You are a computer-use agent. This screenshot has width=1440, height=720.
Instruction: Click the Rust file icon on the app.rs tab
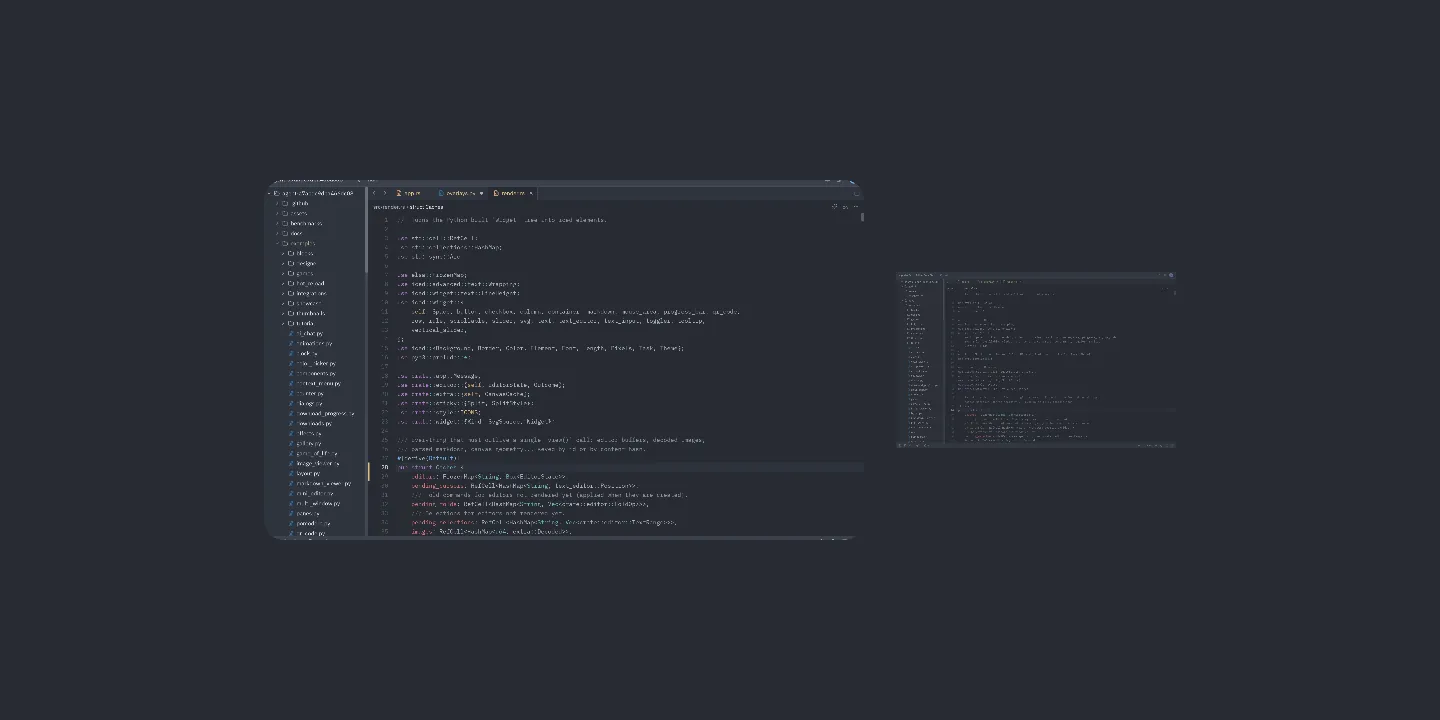[x=398, y=193]
